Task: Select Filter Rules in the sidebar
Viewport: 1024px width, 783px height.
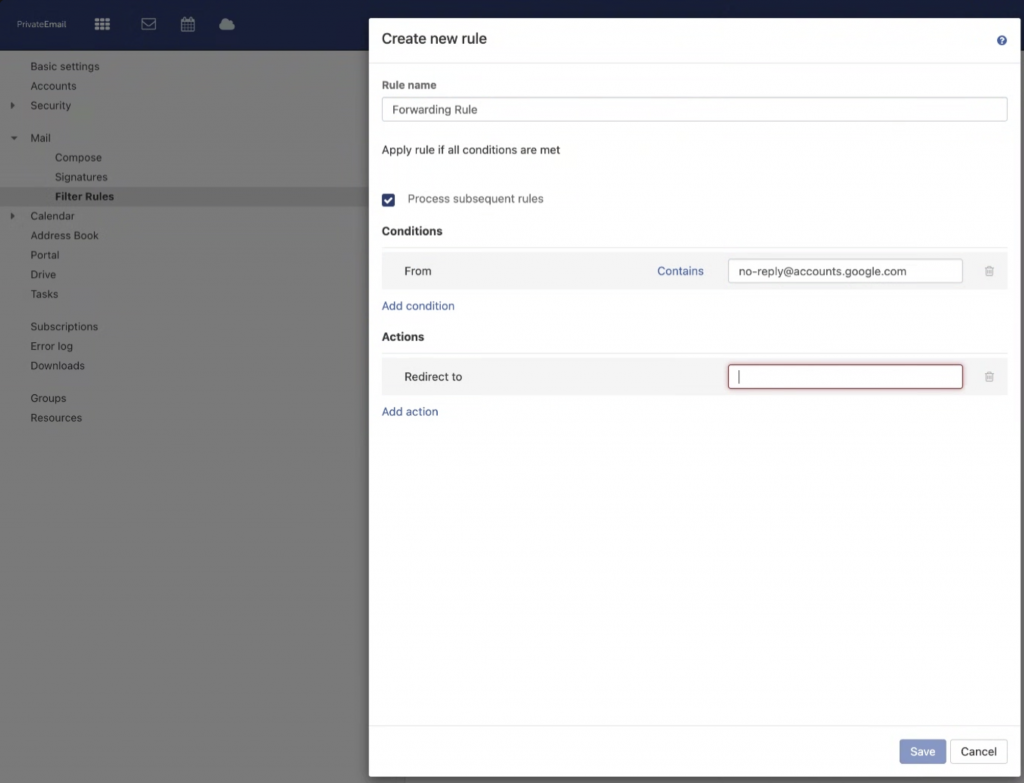Action: [x=84, y=197]
